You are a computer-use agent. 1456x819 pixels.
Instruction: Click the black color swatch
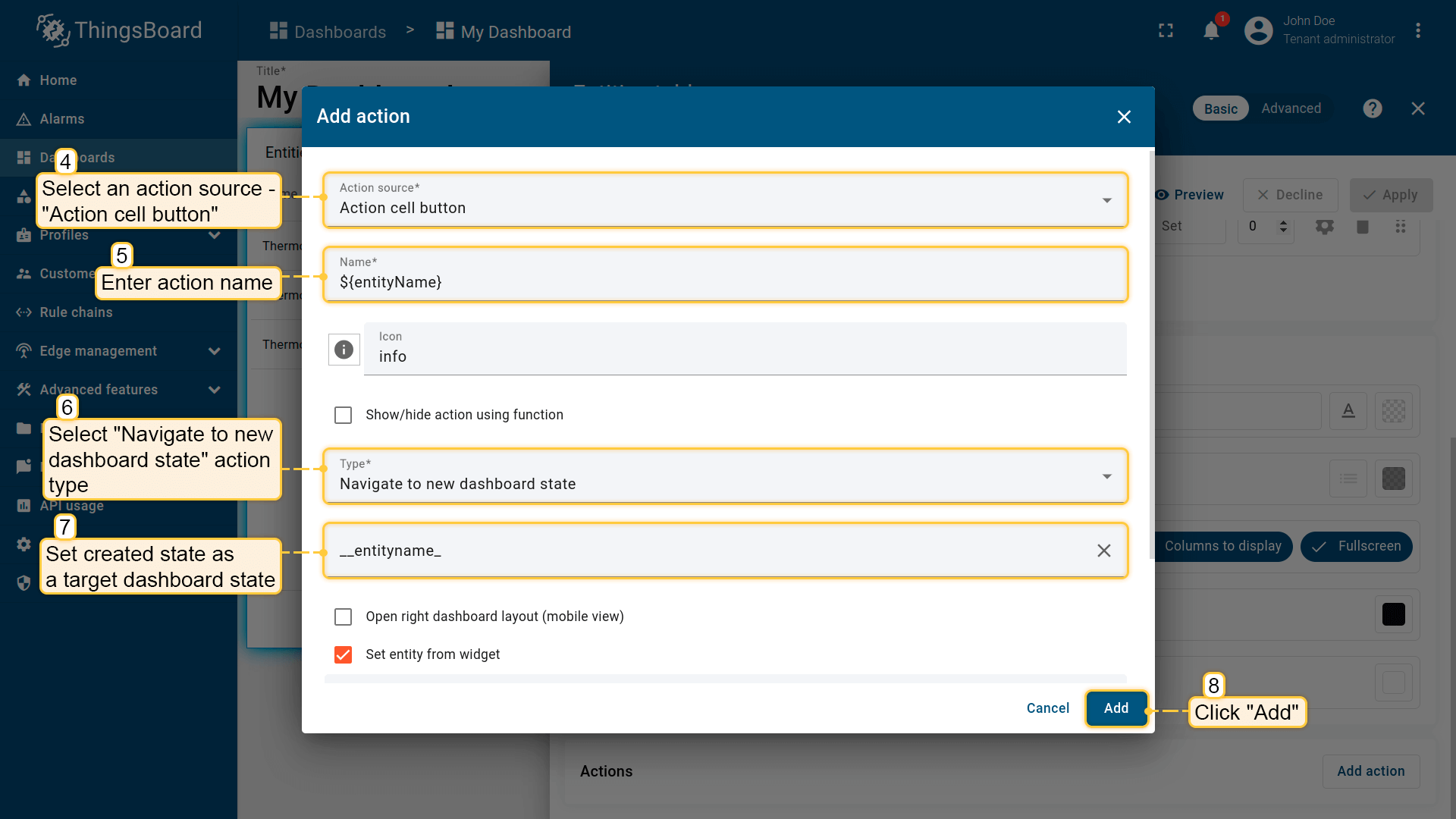[1393, 614]
